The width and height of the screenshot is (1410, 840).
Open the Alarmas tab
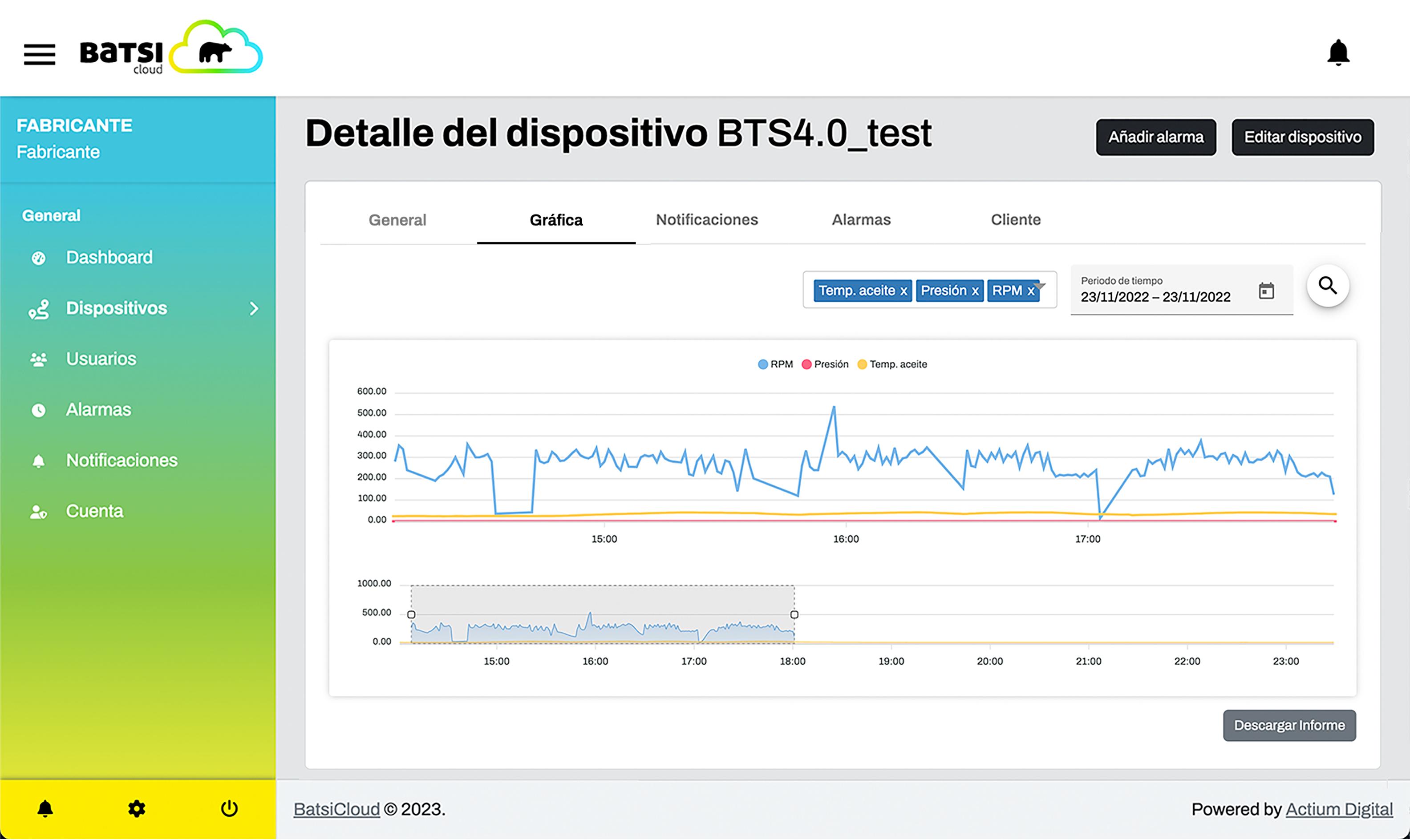pos(861,220)
